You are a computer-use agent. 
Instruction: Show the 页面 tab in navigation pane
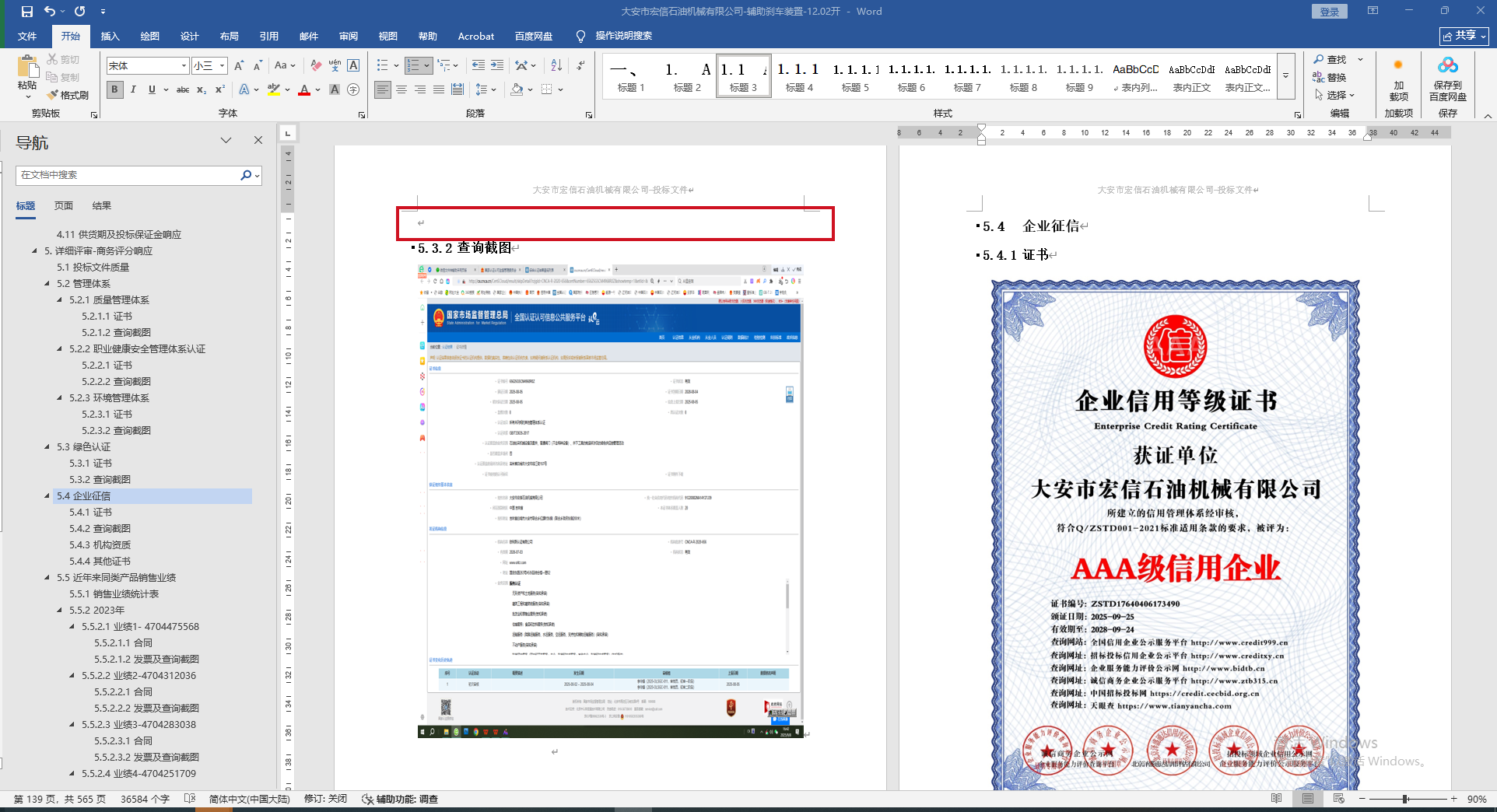pyautogui.click(x=64, y=206)
